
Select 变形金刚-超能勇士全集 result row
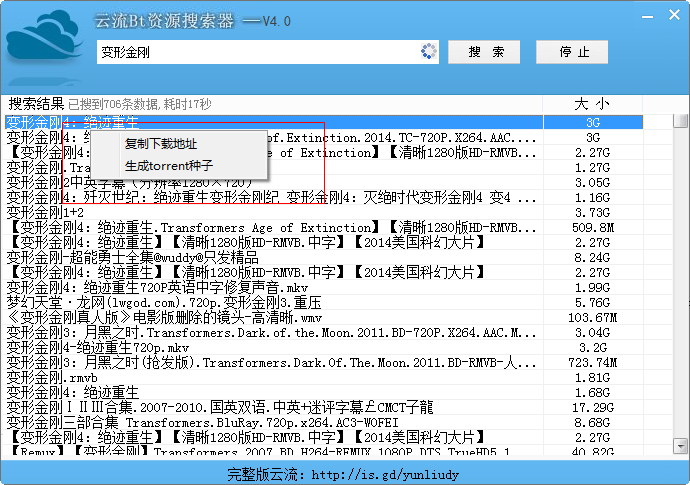click(140, 257)
